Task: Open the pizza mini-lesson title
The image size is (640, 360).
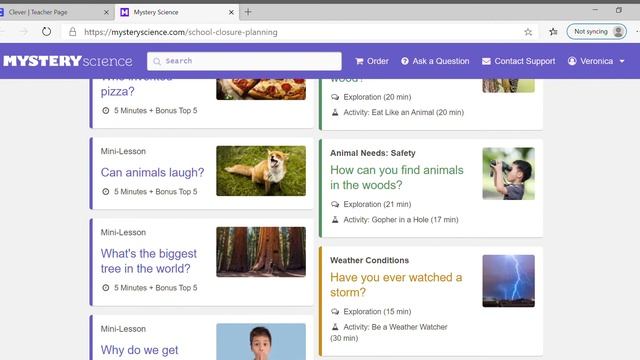Action: [118, 91]
